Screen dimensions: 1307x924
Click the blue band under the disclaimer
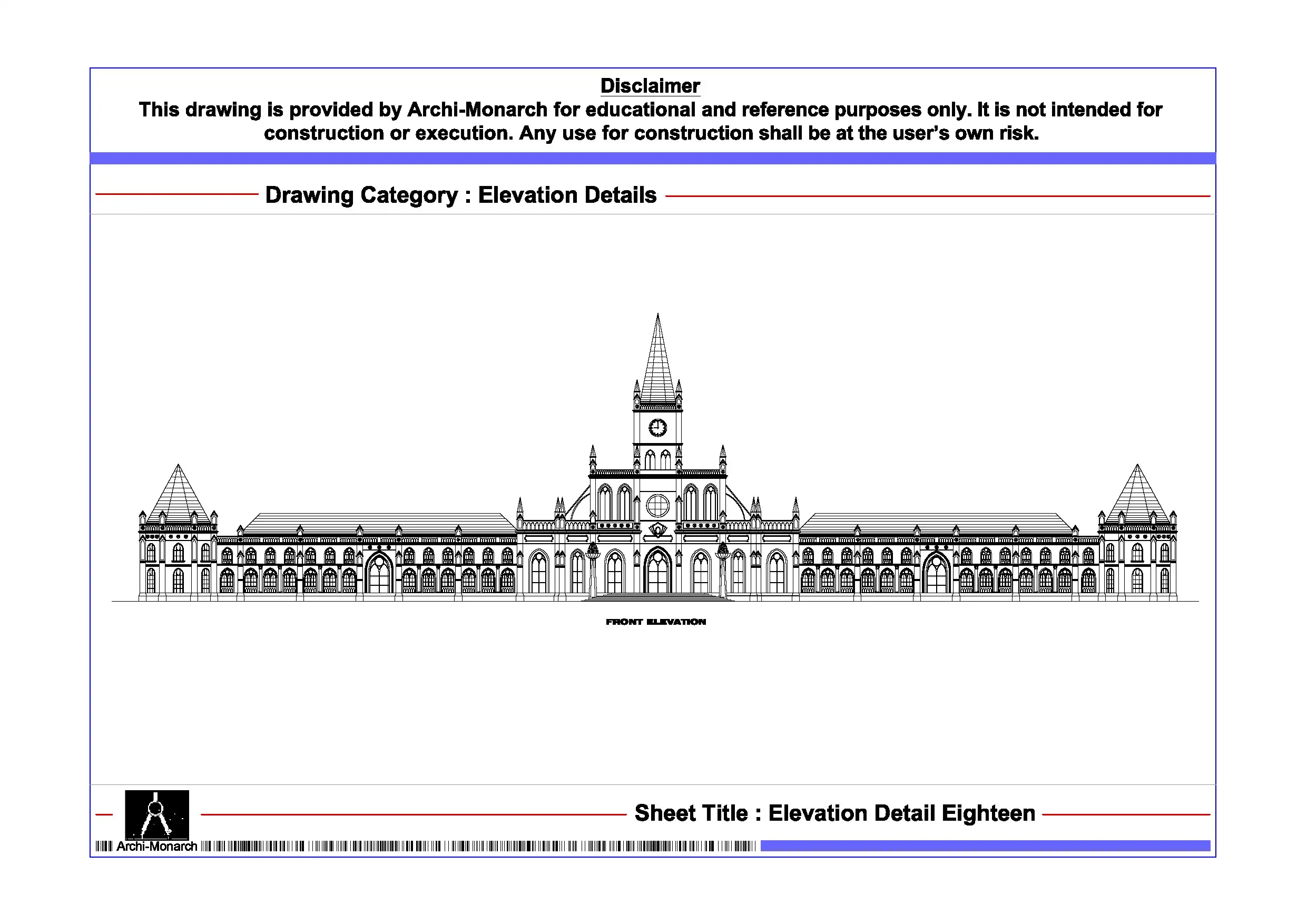point(652,158)
